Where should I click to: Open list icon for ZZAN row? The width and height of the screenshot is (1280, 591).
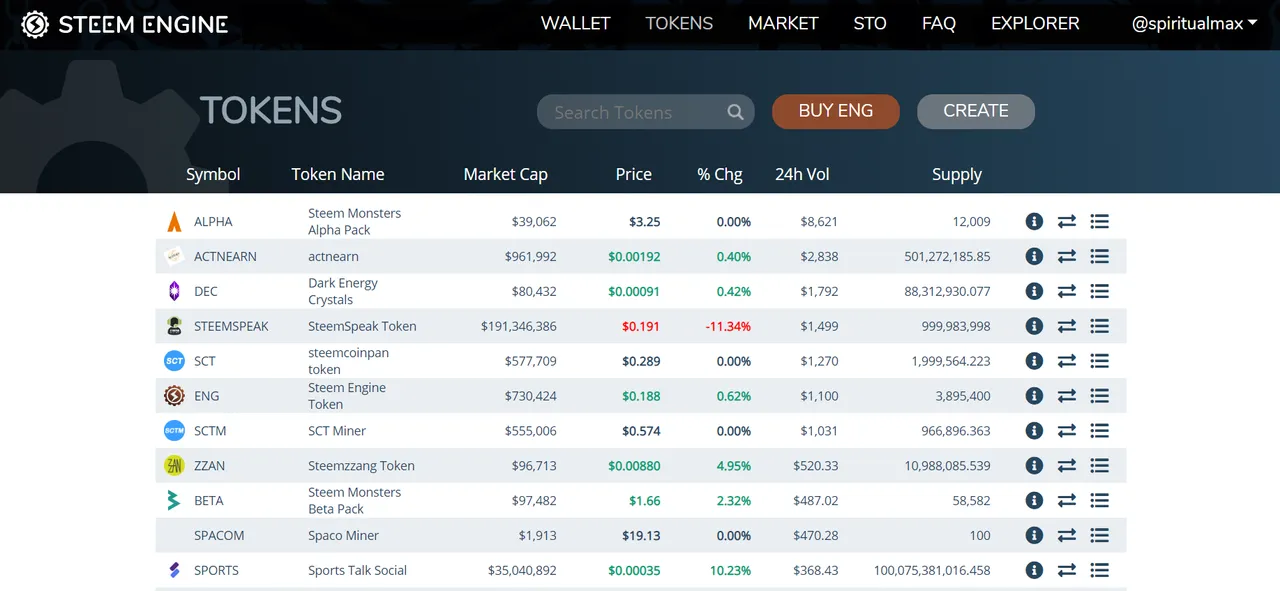click(x=1100, y=466)
